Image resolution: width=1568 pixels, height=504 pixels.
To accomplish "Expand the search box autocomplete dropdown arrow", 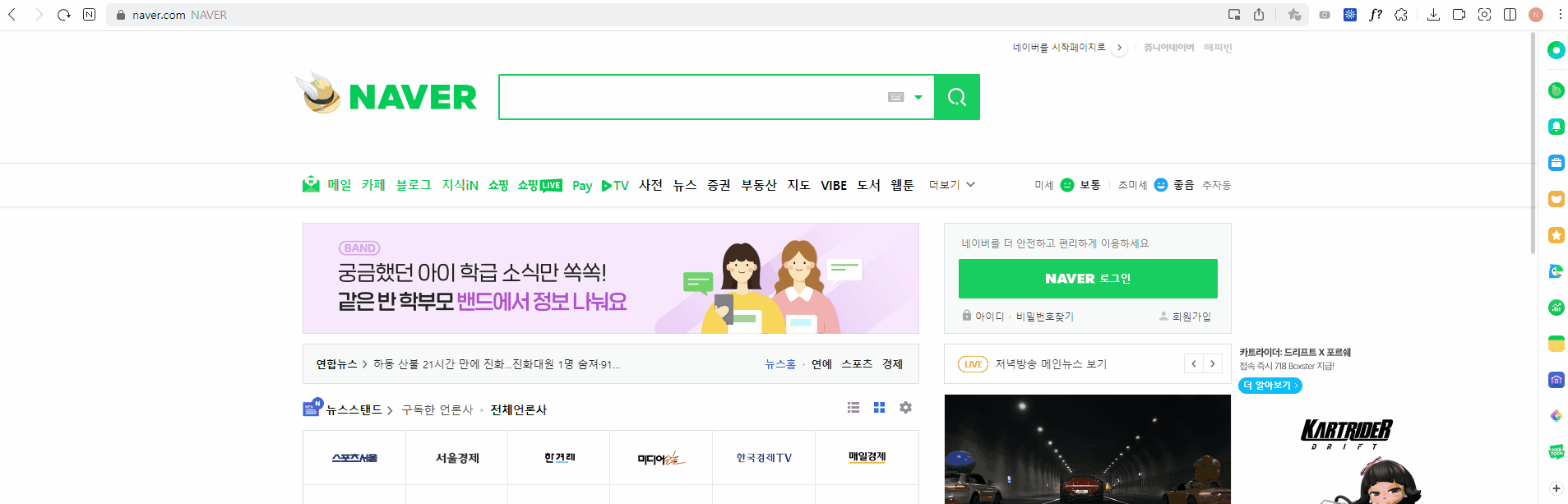I will coord(918,97).
